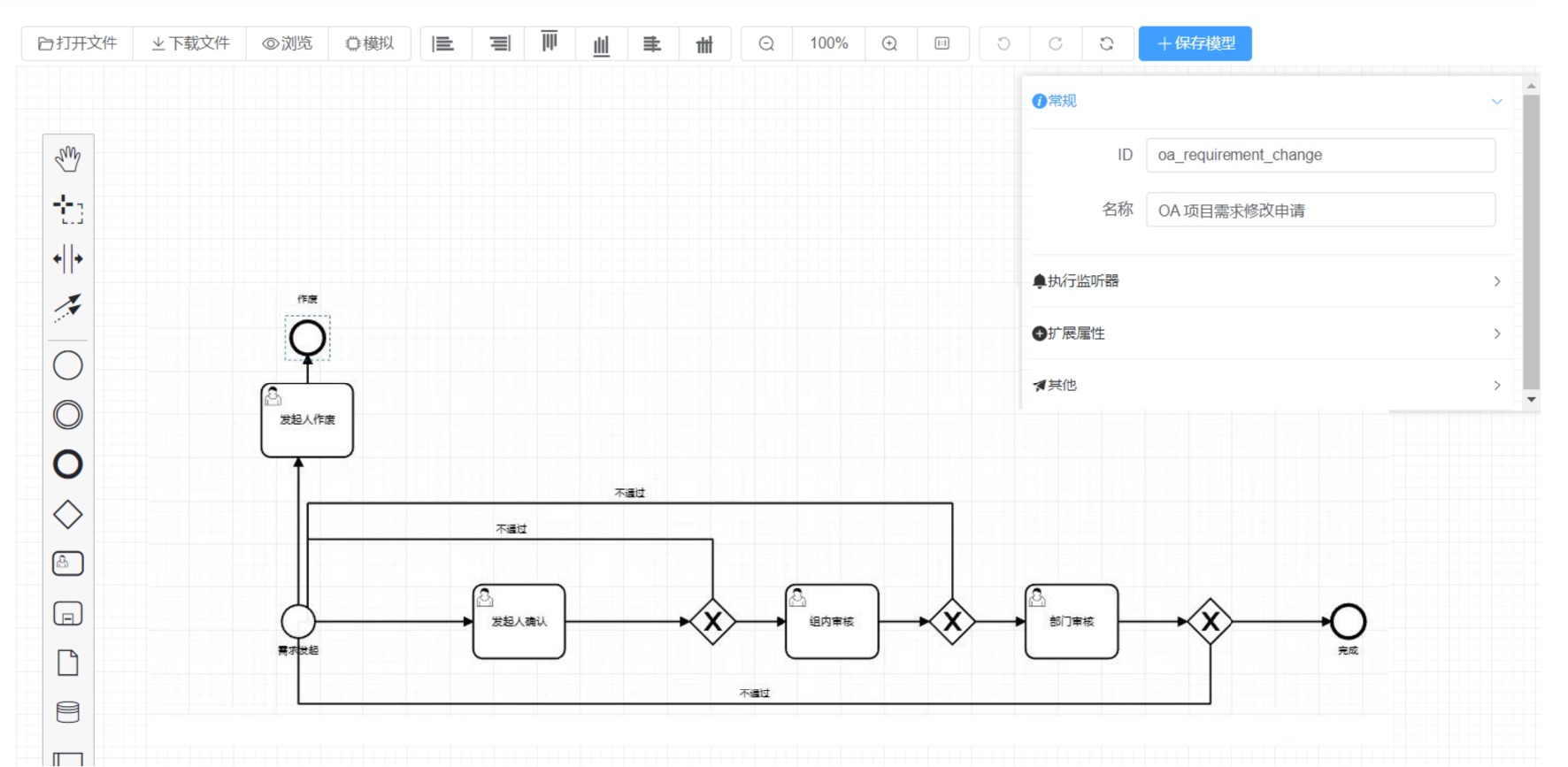This screenshot has width=1568, height=767.
Task: Create an end event from palette
Action: [68, 464]
